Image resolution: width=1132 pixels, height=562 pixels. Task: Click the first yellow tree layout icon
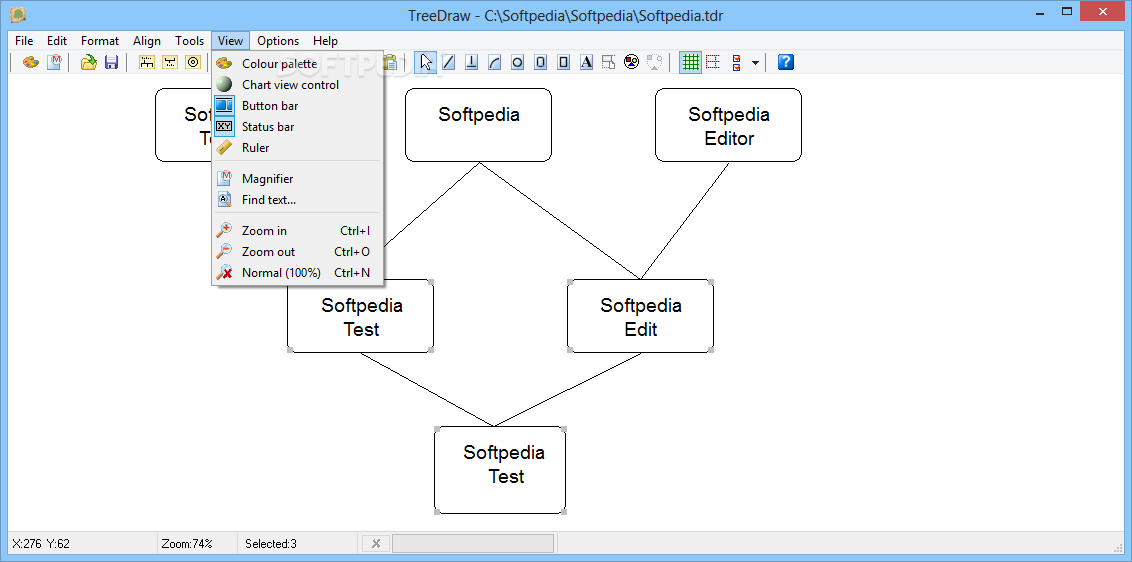[147, 62]
